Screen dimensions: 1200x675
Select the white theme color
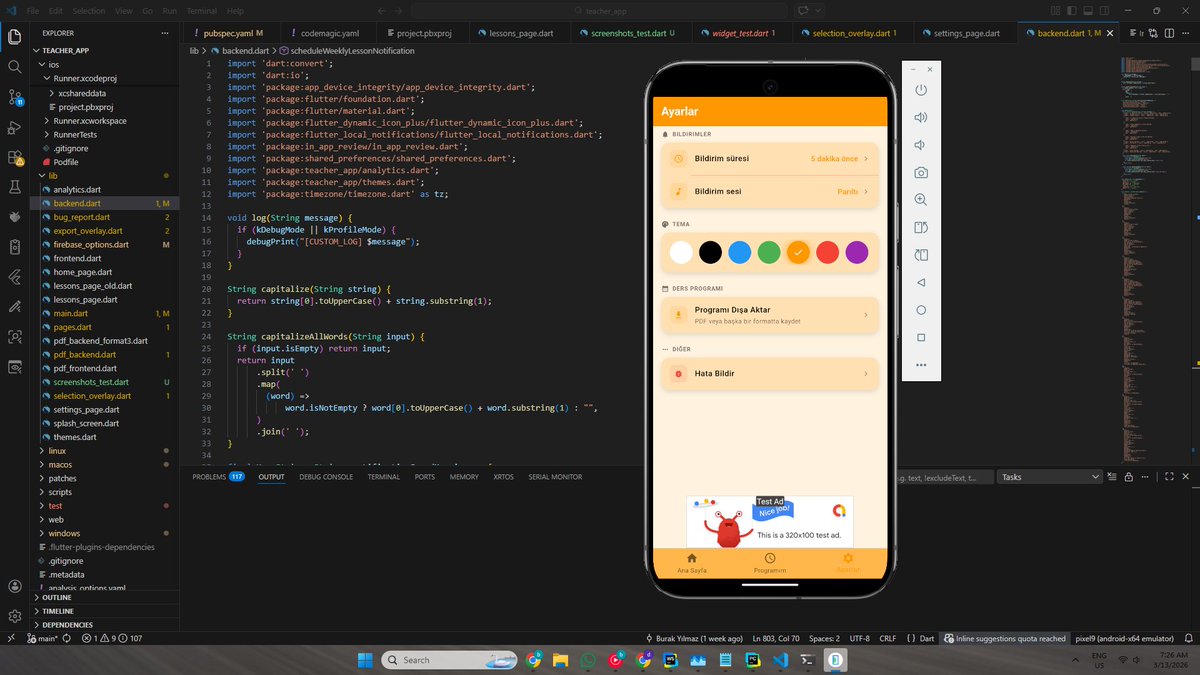coord(681,253)
